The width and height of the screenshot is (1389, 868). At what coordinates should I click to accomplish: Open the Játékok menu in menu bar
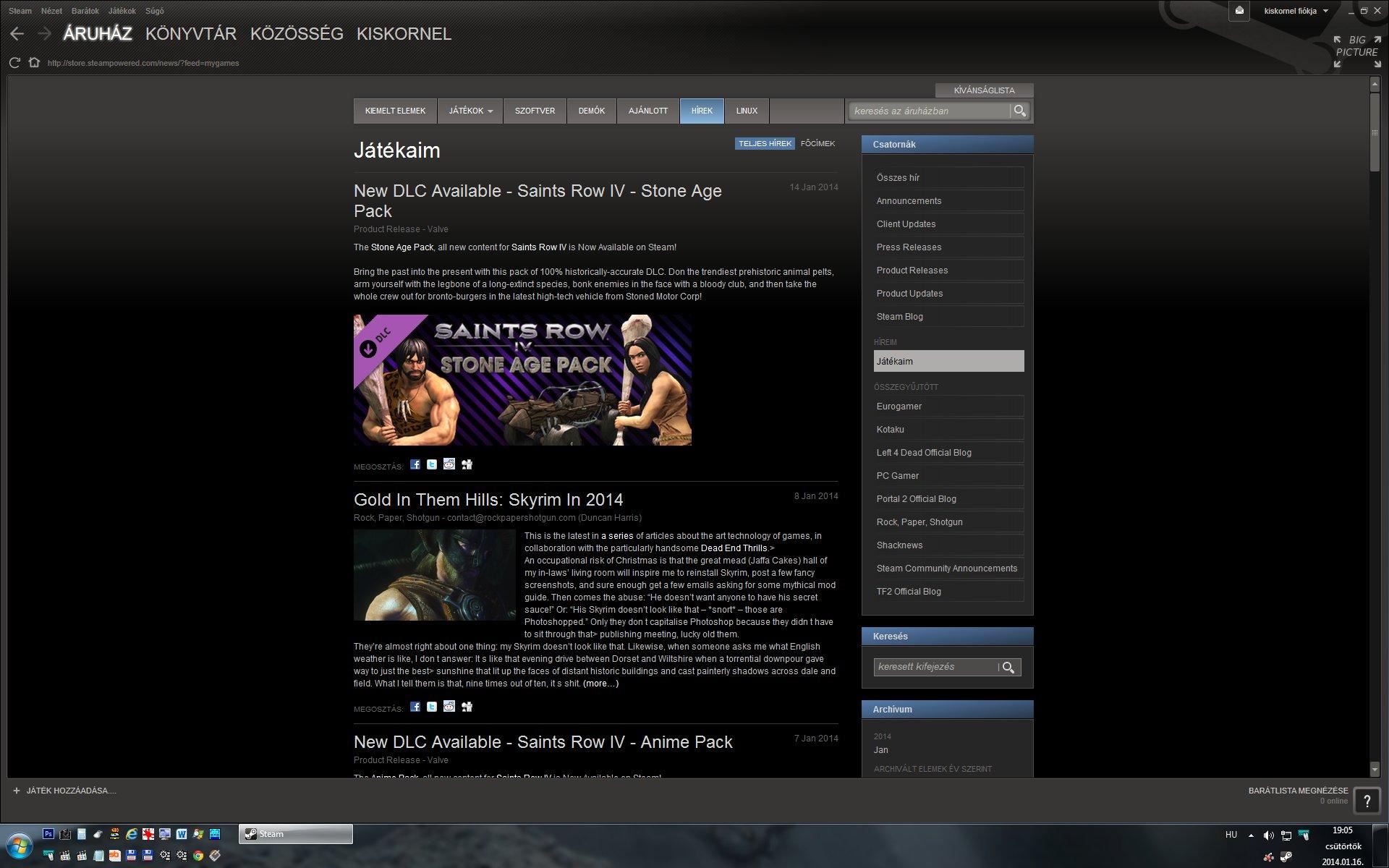pos(122,11)
